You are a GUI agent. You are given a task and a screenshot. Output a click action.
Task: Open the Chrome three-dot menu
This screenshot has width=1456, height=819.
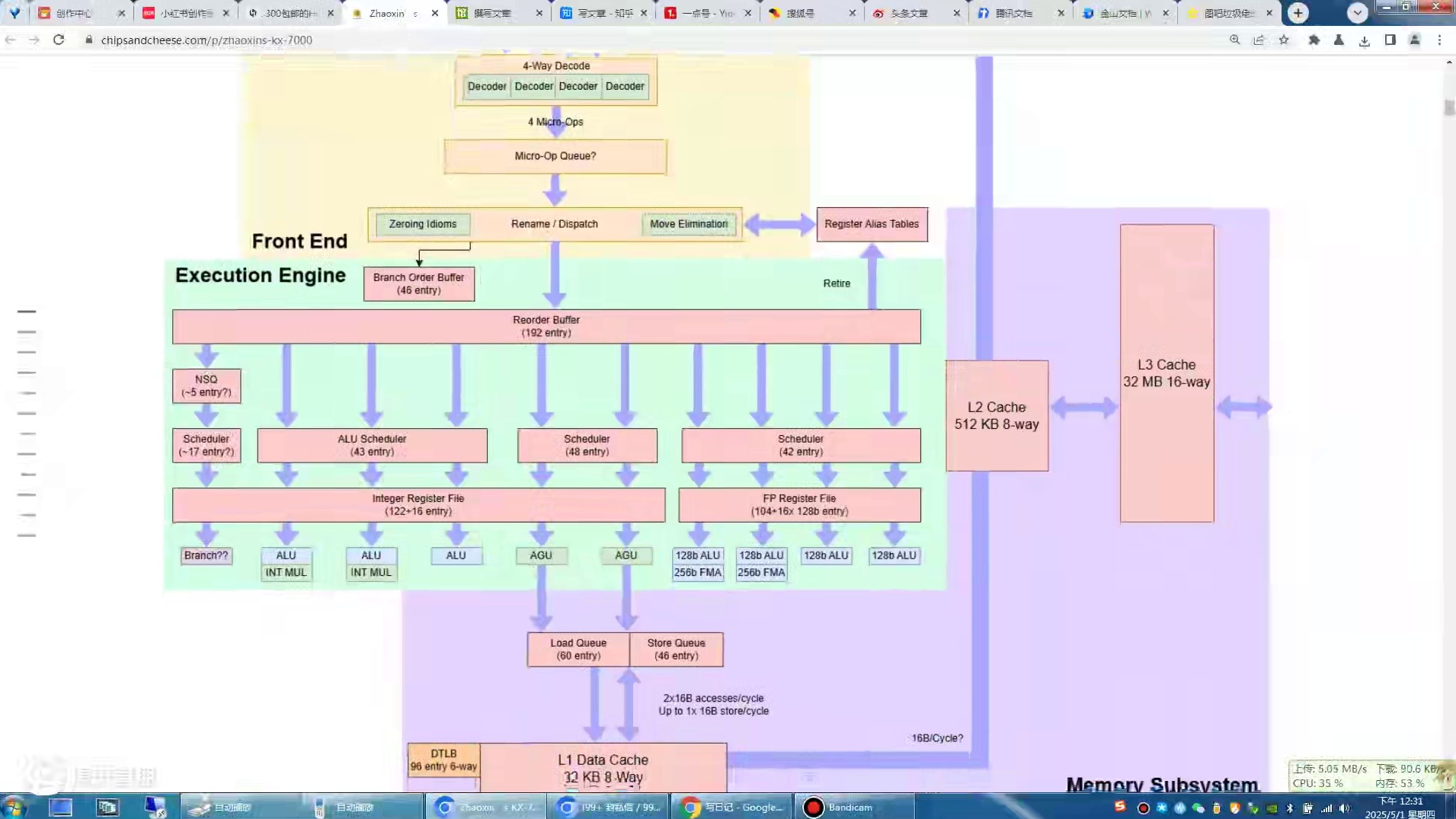click(x=1439, y=40)
